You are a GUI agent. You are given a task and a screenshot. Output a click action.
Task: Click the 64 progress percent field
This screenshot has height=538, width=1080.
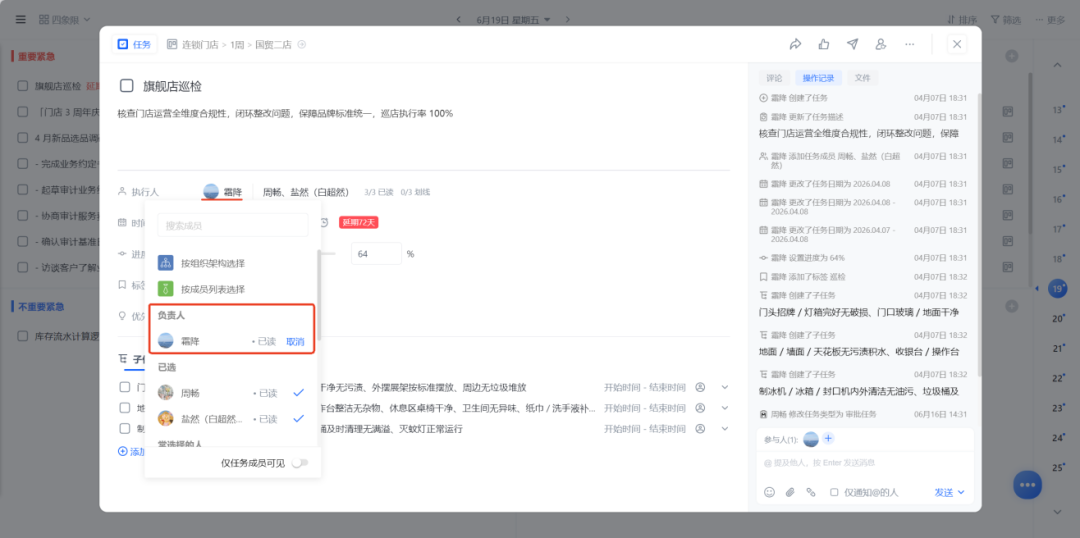pyautogui.click(x=376, y=254)
